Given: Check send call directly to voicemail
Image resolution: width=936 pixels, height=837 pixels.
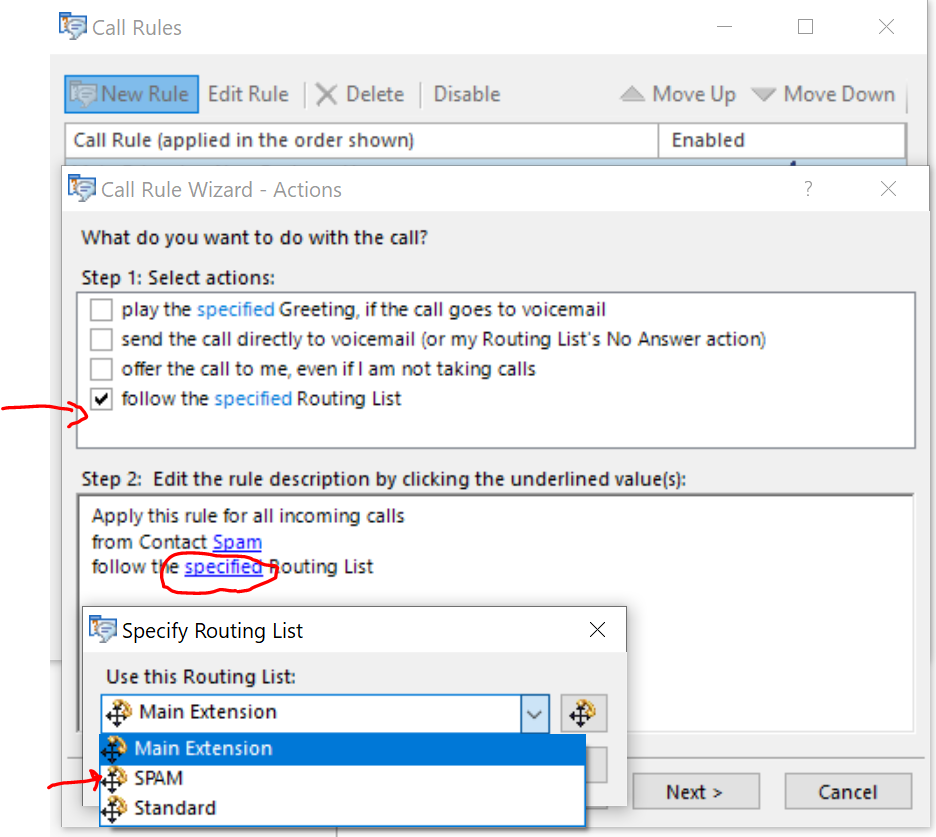Looking at the screenshot, I should pyautogui.click(x=102, y=339).
